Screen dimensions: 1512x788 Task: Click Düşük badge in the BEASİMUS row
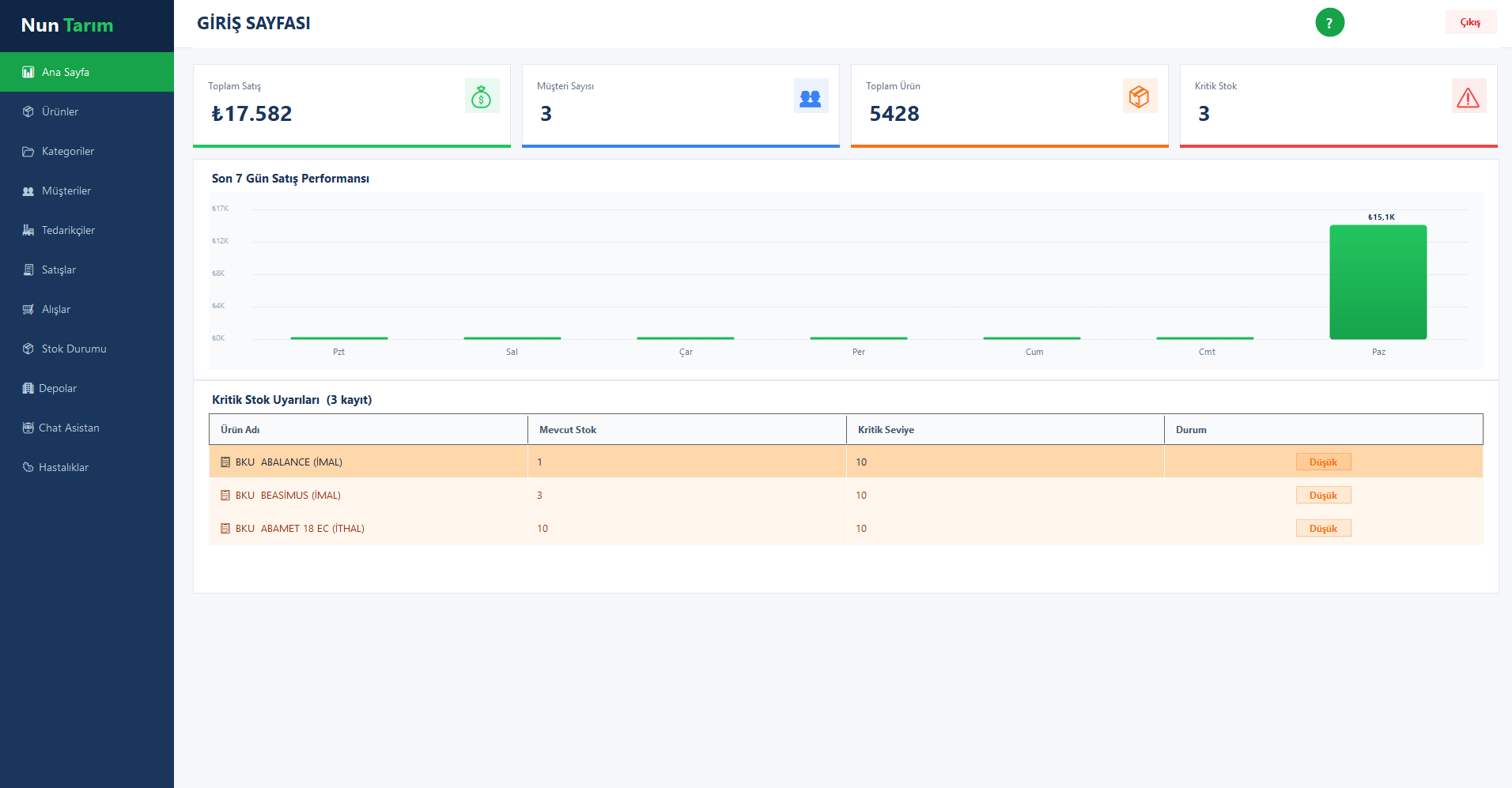(1323, 496)
